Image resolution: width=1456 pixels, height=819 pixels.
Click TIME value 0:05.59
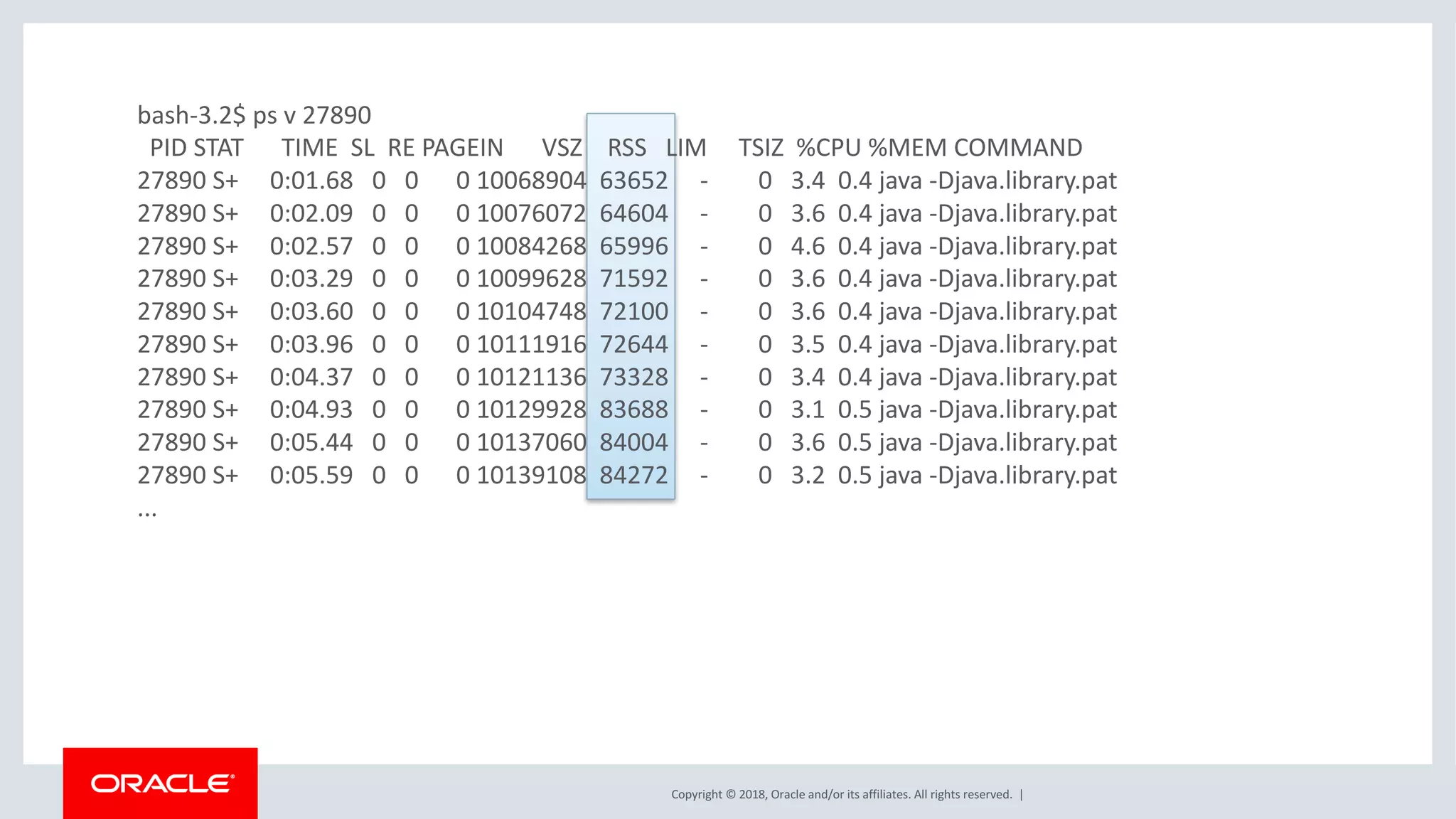tap(311, 475)
